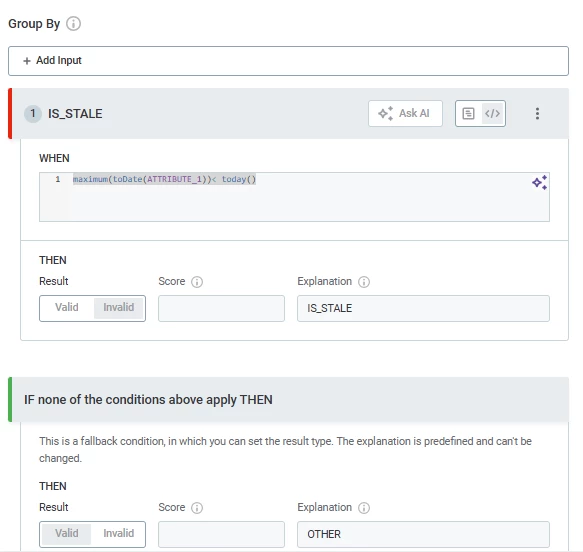This screenshot has width=583, height=552.
Task: Click the fallback condition header
Action: tap(288, 399)
